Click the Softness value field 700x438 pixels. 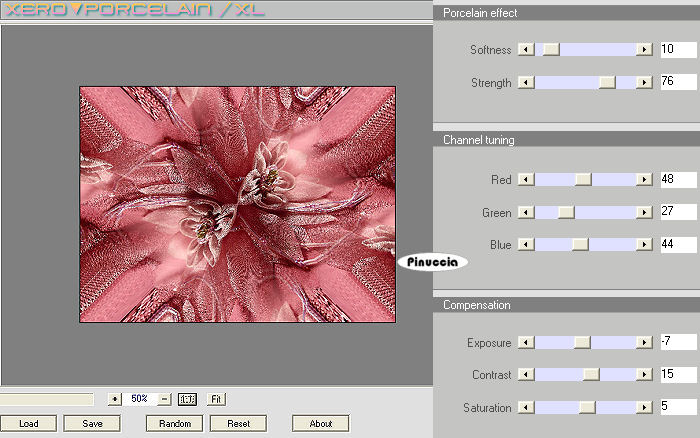[x=676, y=50]
